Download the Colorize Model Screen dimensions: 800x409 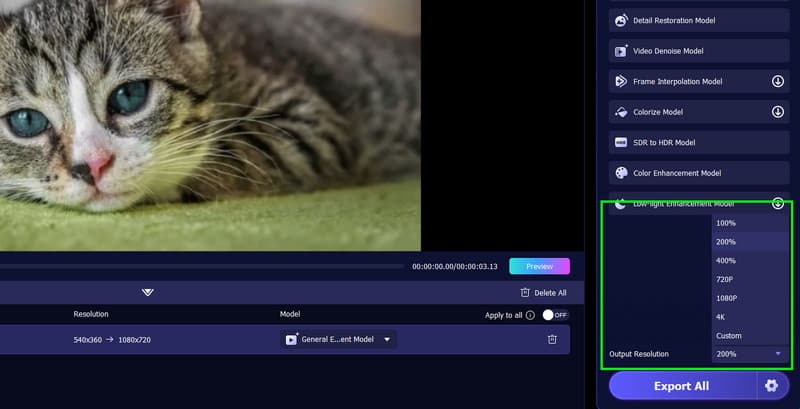point(777,112)
